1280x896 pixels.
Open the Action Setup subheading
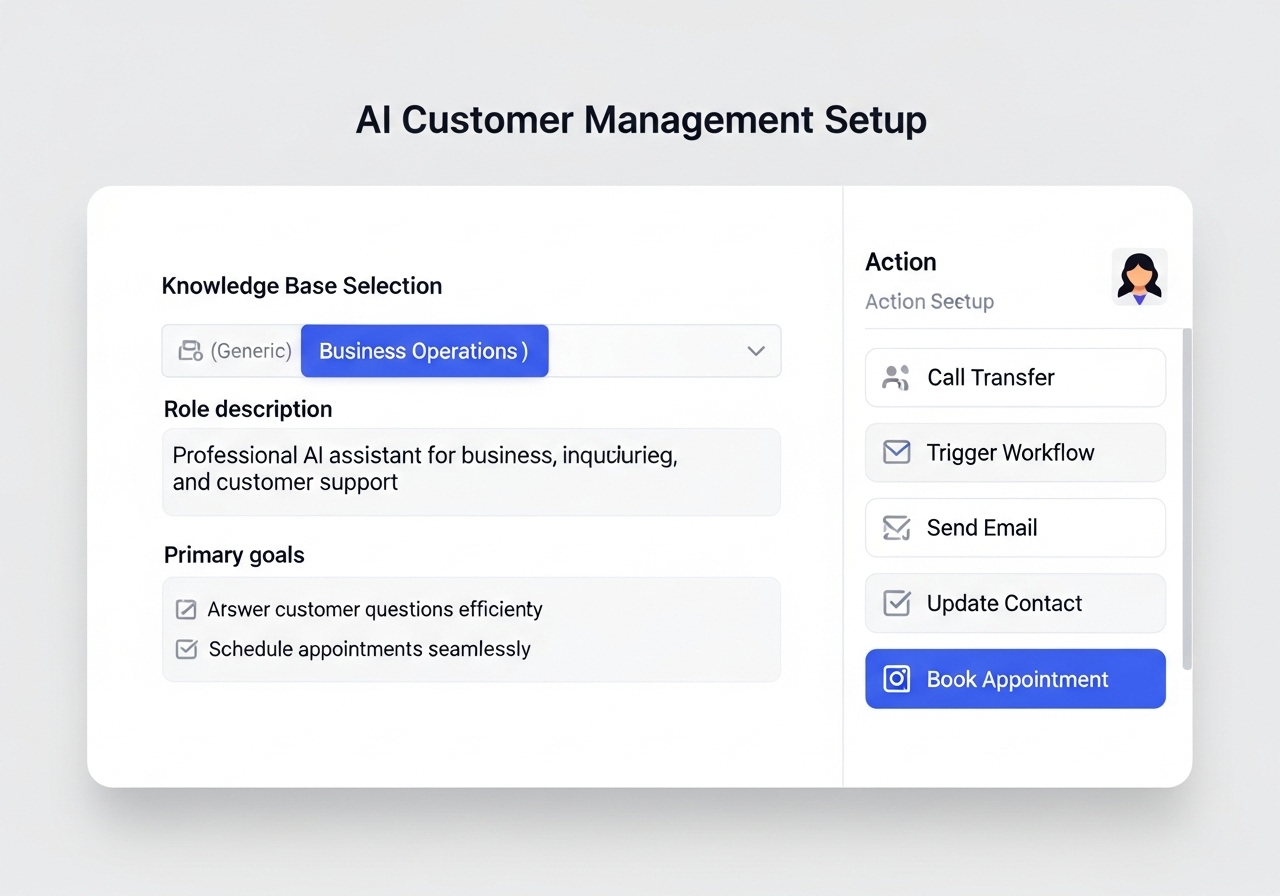pyautogui.click(x=929, y=302)
